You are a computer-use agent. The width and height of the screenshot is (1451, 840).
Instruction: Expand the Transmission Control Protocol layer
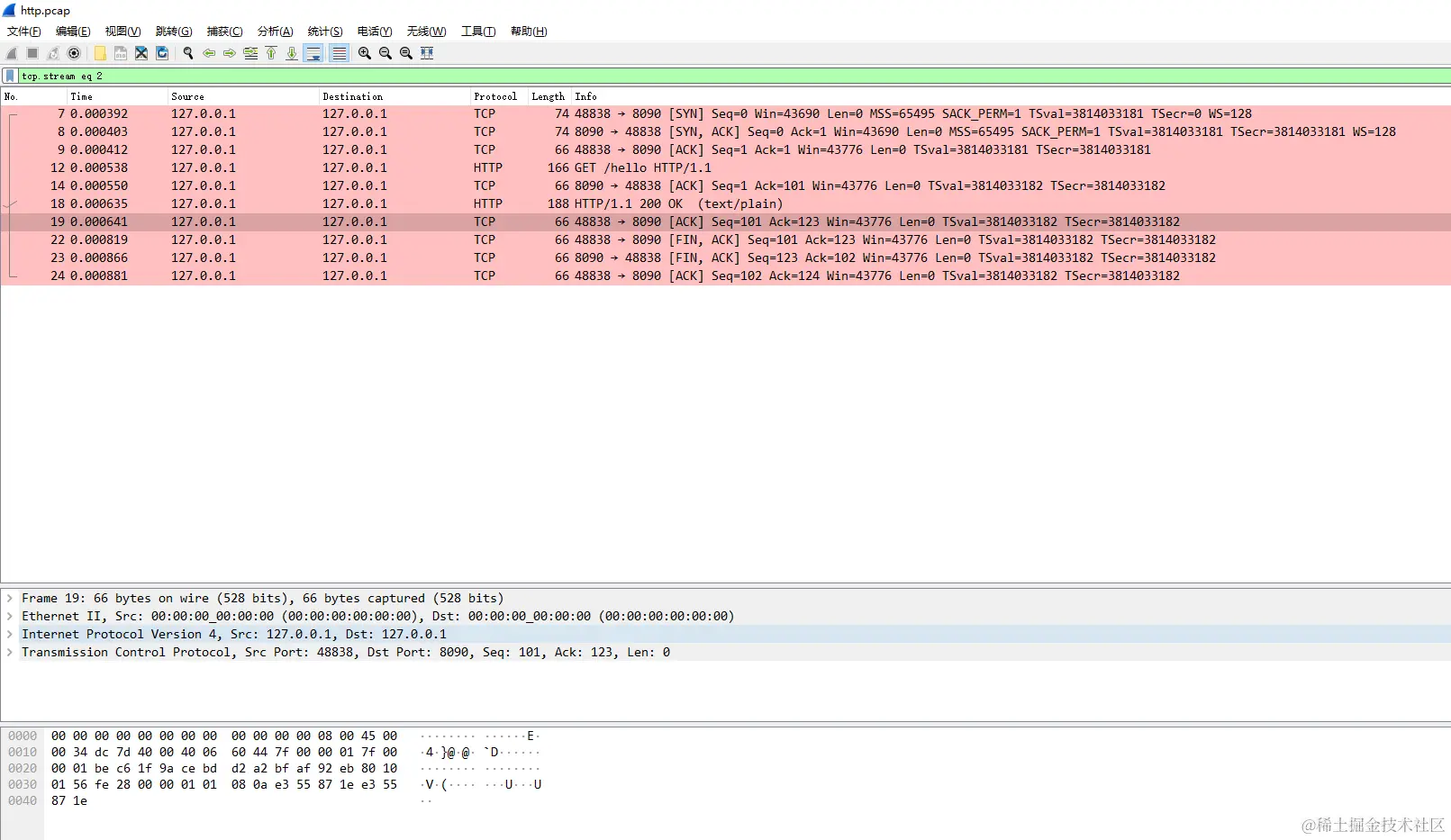click(10, 652)
